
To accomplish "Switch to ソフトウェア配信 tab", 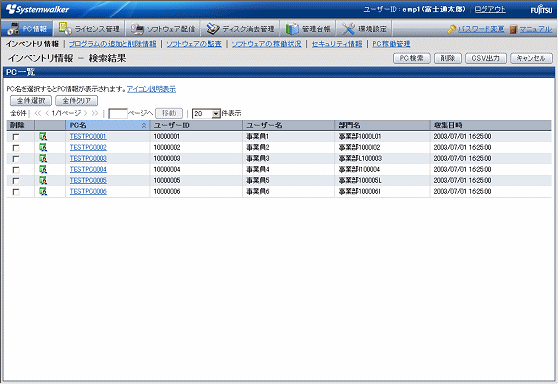I will tap(162, 28).
